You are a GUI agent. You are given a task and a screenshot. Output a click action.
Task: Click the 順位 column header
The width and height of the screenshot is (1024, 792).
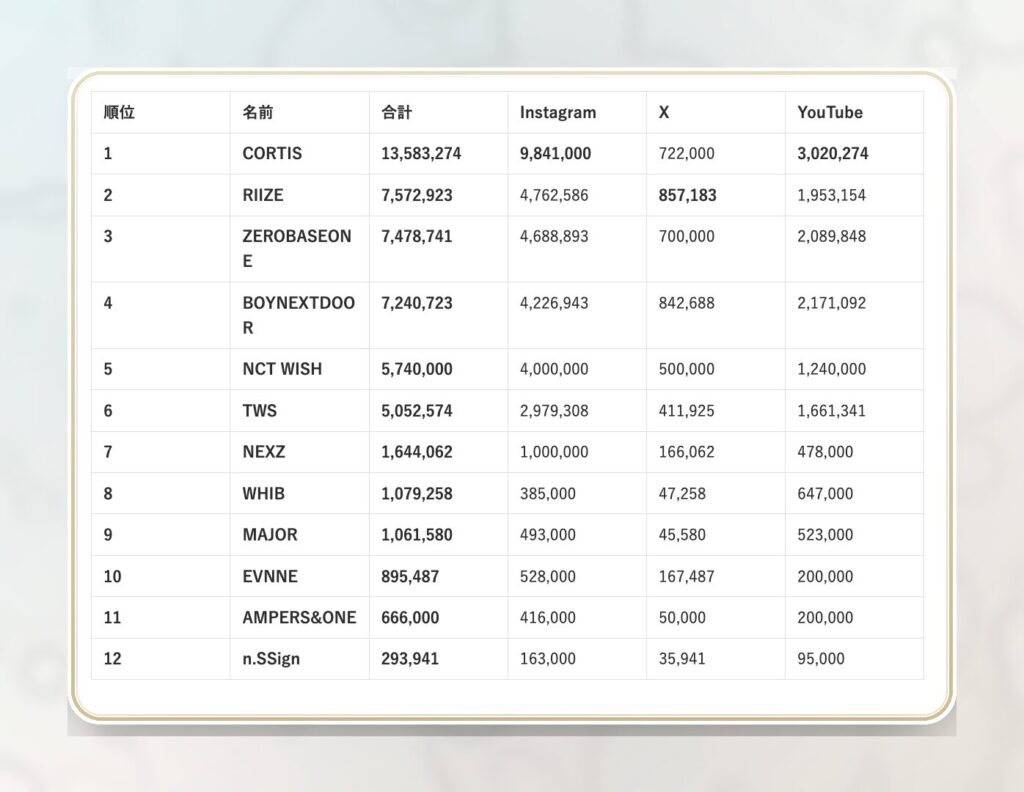(x=119, y=113)
